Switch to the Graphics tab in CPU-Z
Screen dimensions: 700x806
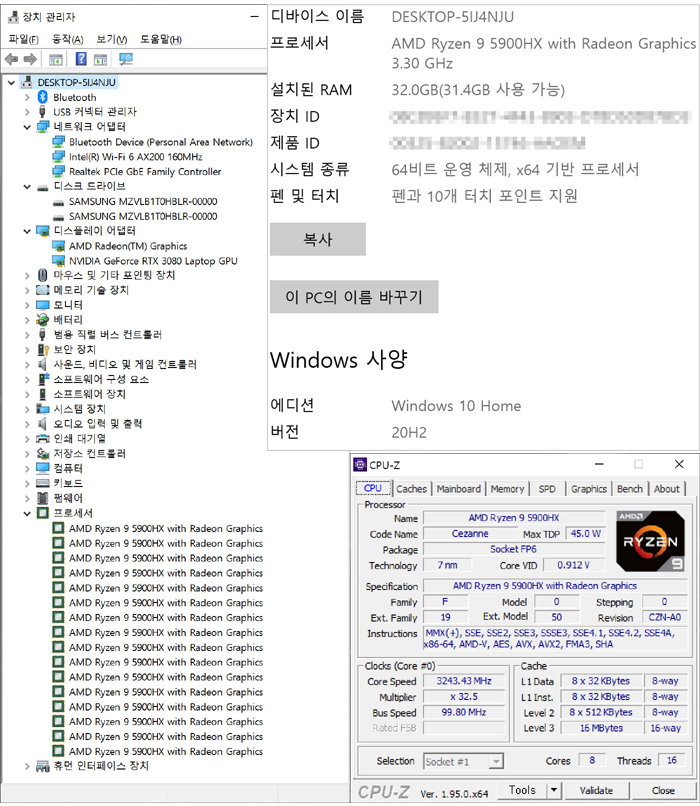point(588,489)
